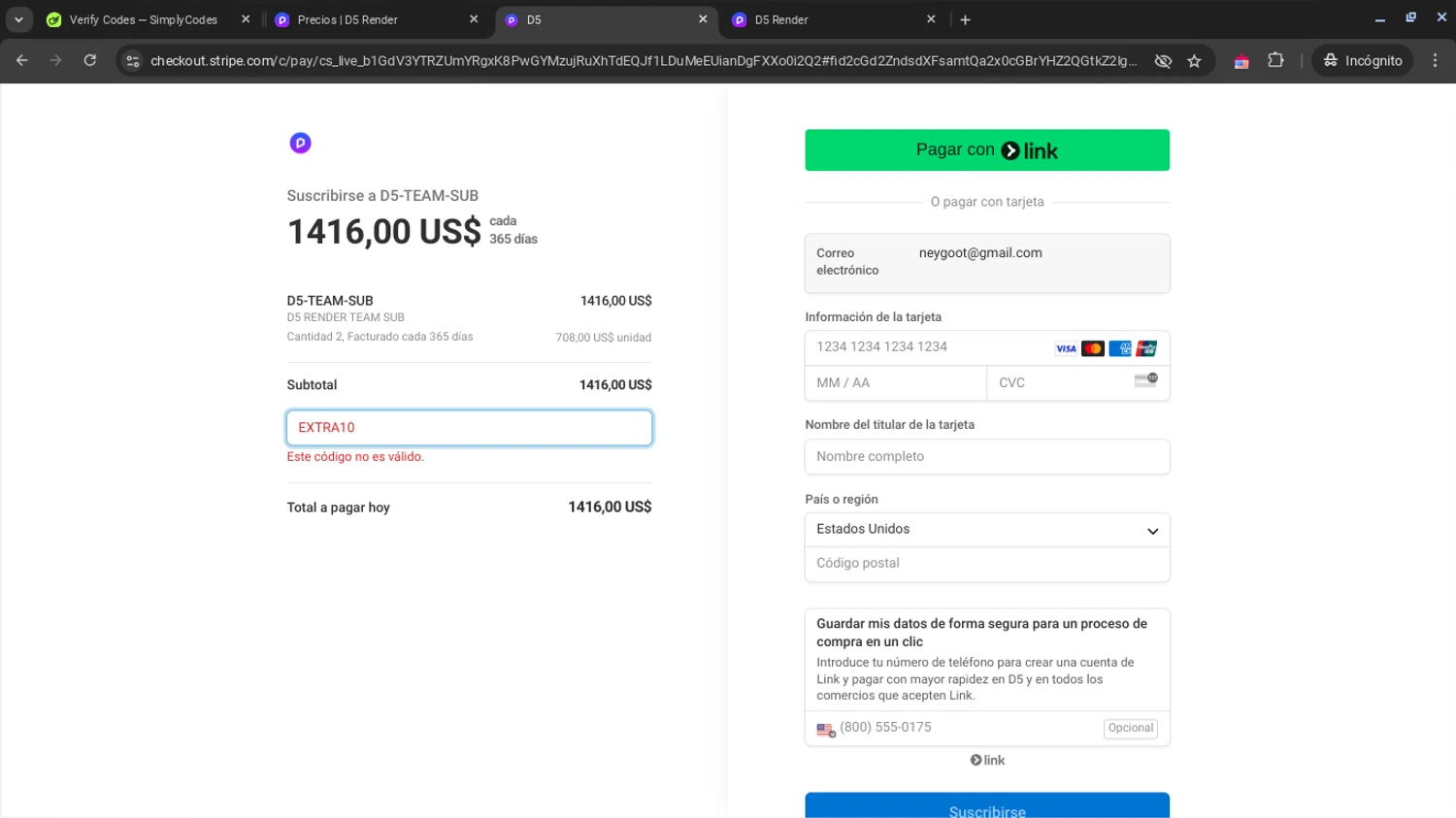
Task: Restore the browser window size
Action: pyautogui.click(x=1410, y=17)
